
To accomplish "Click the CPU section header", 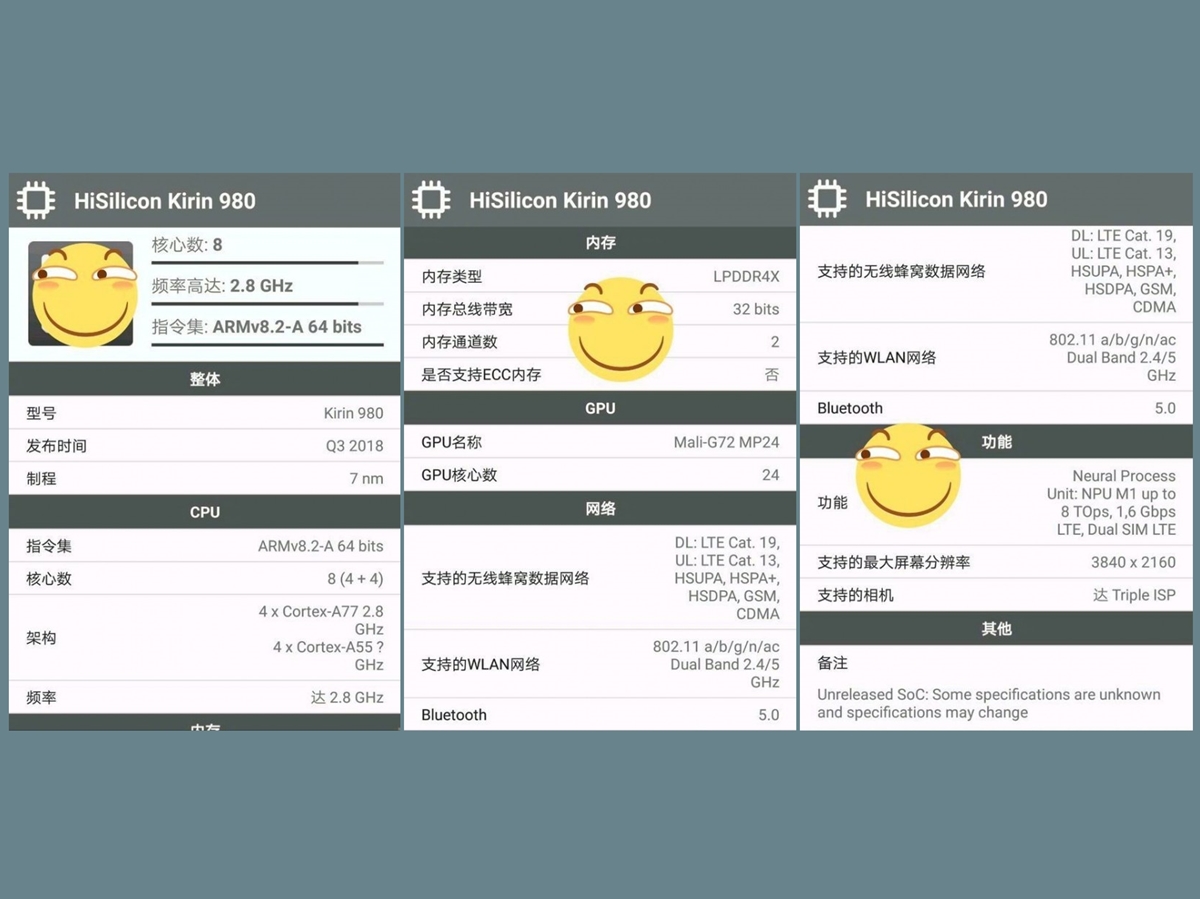I will tap(205, 512).
